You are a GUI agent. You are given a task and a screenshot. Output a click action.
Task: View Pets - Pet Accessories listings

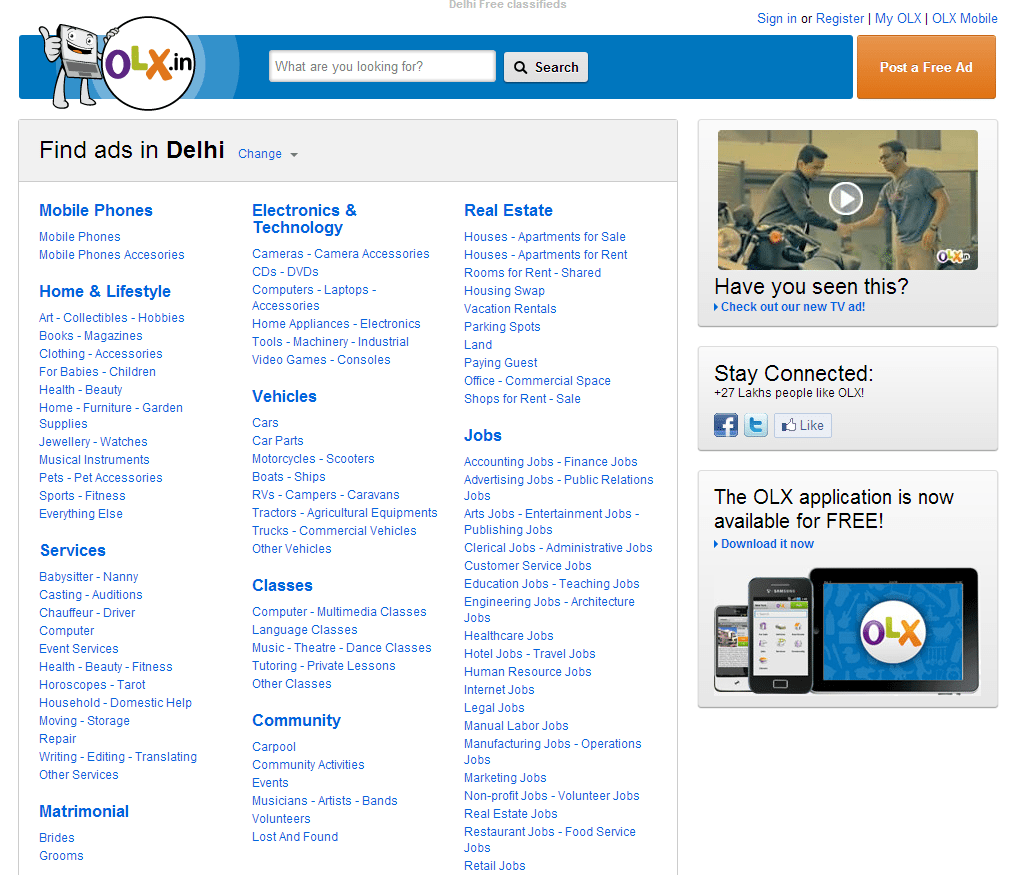tap(100, 478)
